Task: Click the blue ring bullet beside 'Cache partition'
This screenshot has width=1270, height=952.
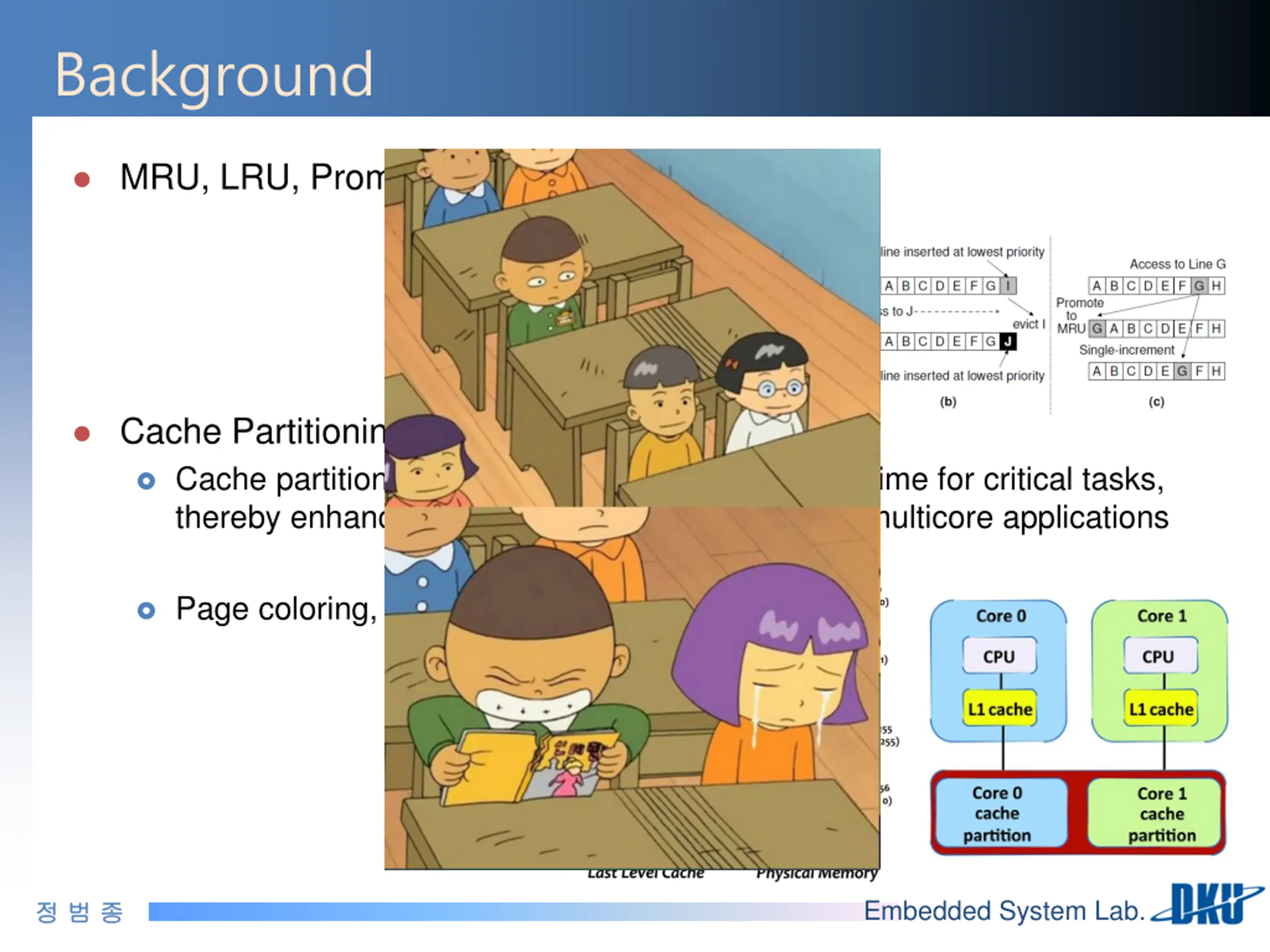Action: (146, 481)
